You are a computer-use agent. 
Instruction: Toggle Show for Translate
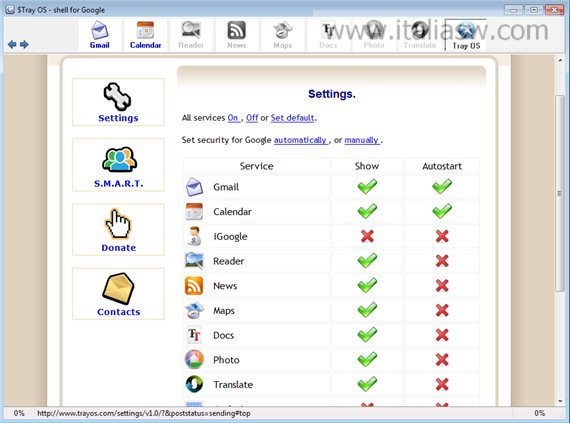(x=367, y=384)
